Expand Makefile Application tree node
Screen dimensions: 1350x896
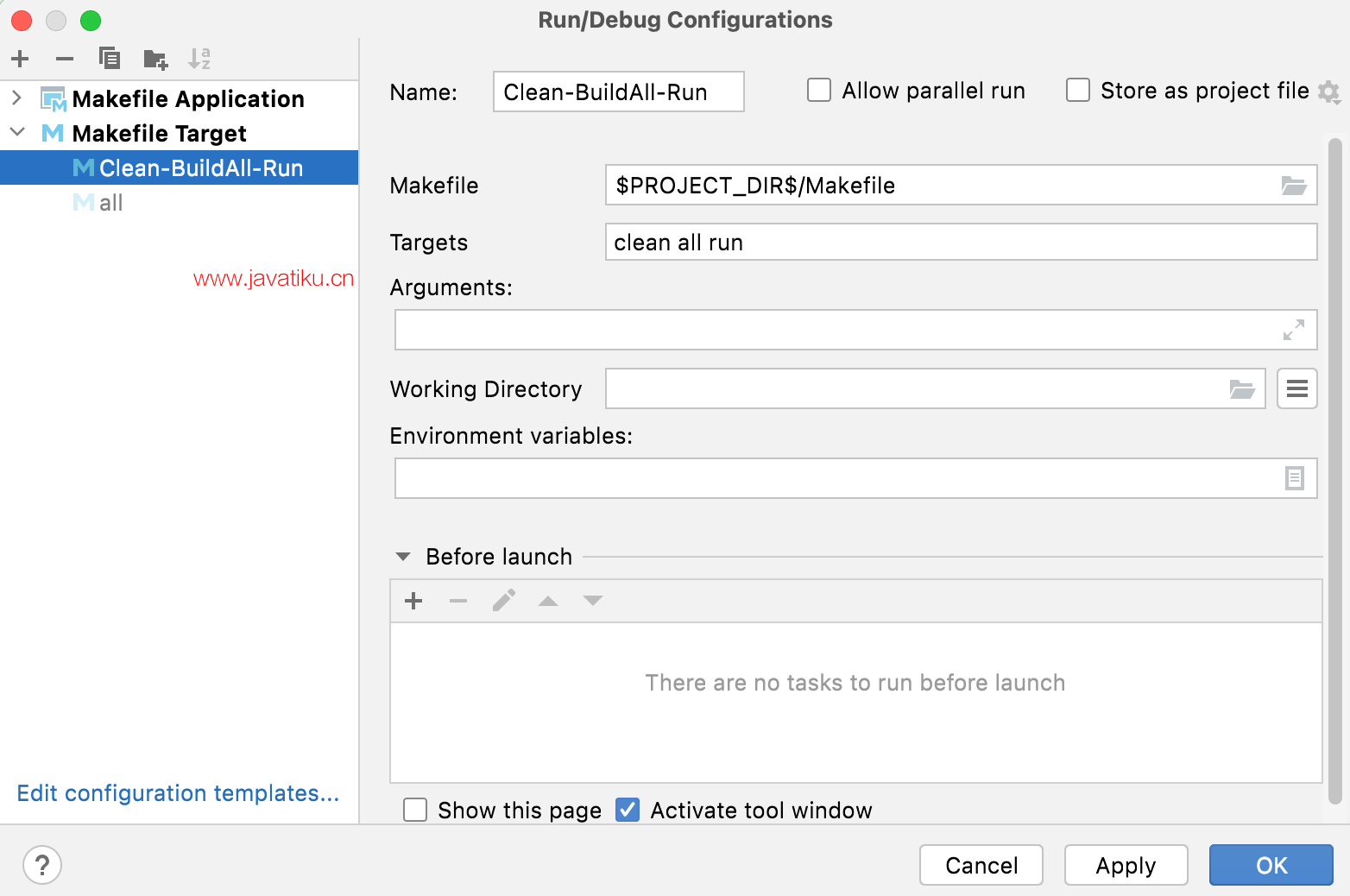[16, 98]
